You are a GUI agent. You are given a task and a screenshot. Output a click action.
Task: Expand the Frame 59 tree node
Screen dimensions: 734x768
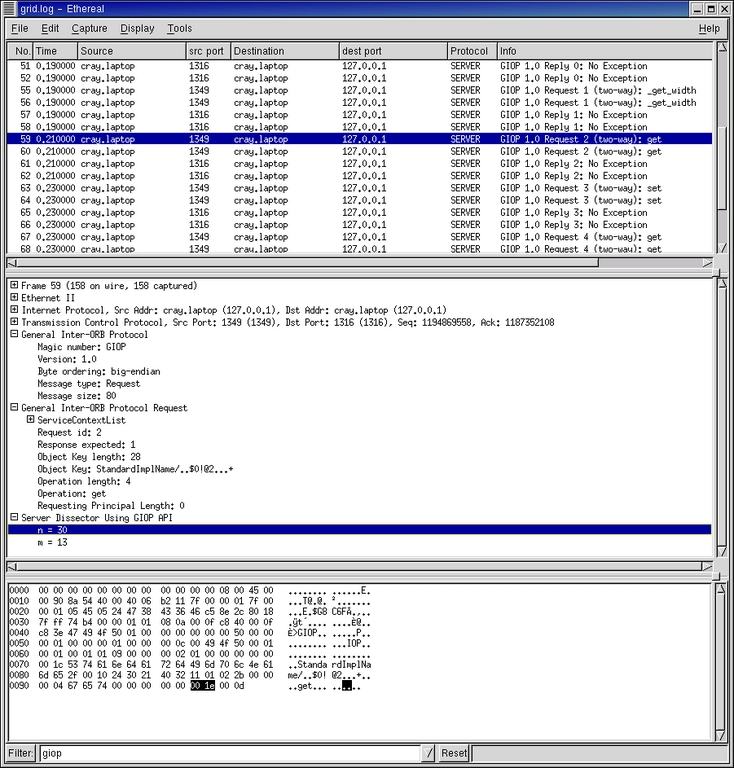click(x=14, y=286)
